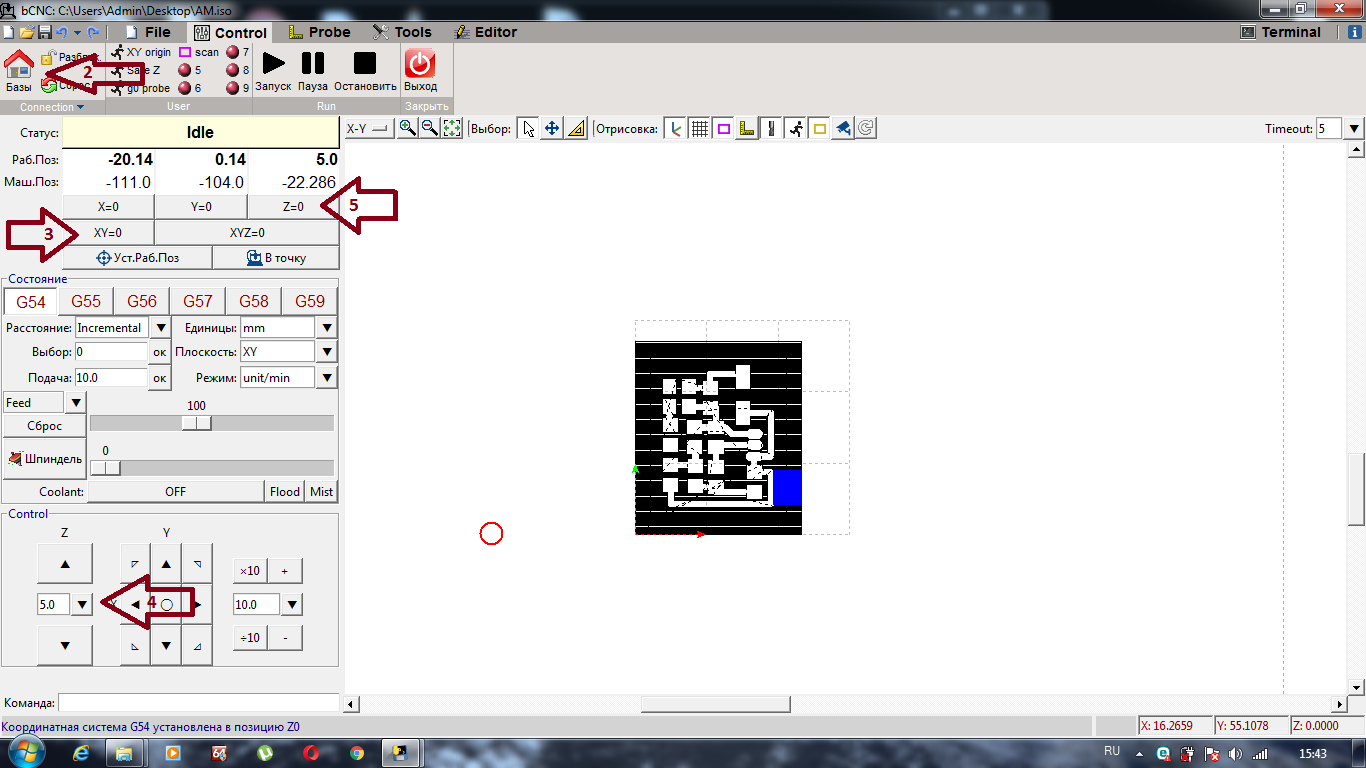Toggle axes drawing display

[x=676, y=128]
